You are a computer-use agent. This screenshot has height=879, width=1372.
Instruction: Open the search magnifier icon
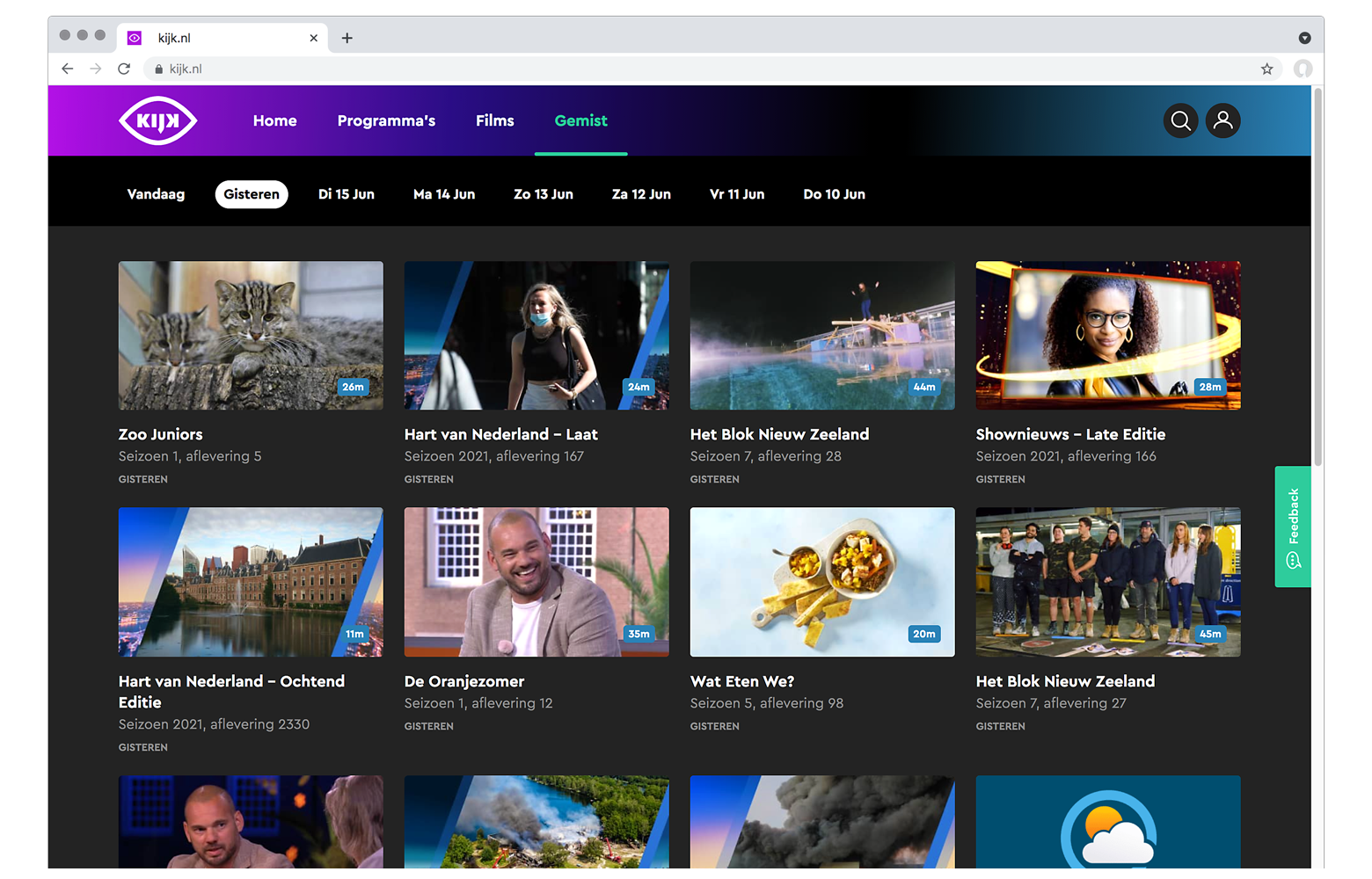point(1180,120)
